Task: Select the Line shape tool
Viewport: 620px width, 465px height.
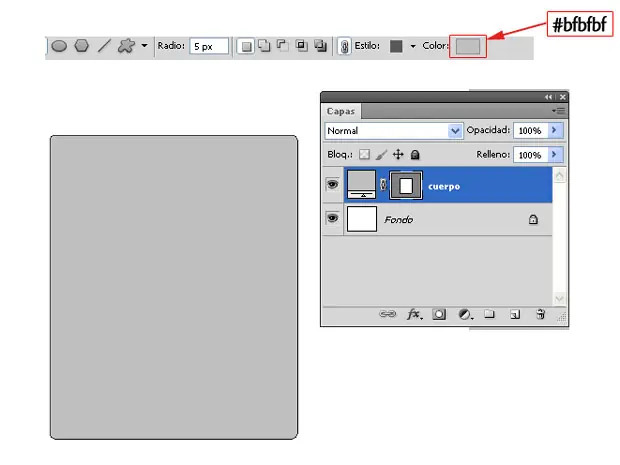Action: tap(104, 46)
